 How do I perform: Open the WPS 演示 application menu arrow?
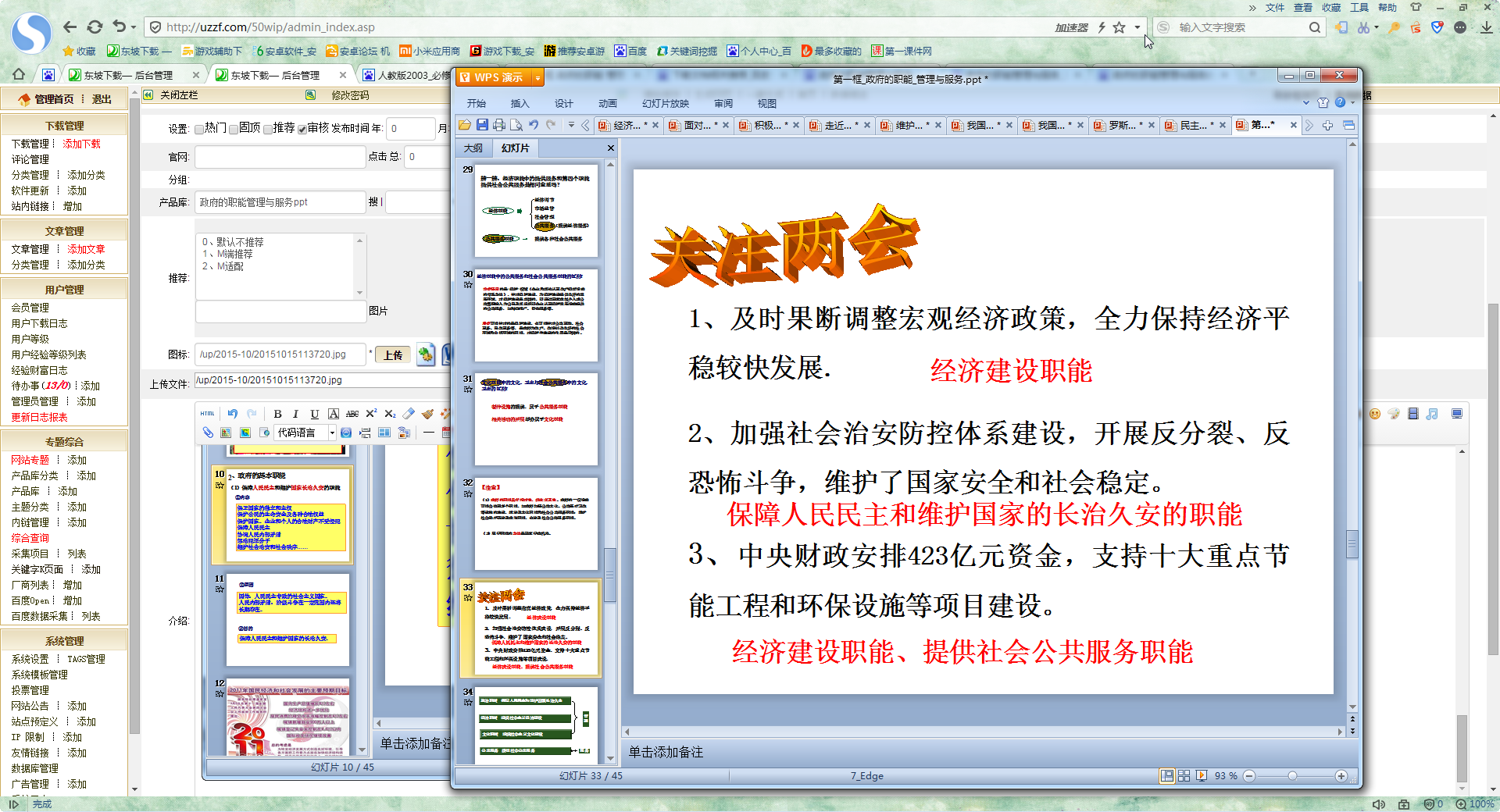(x=537, y=77)
